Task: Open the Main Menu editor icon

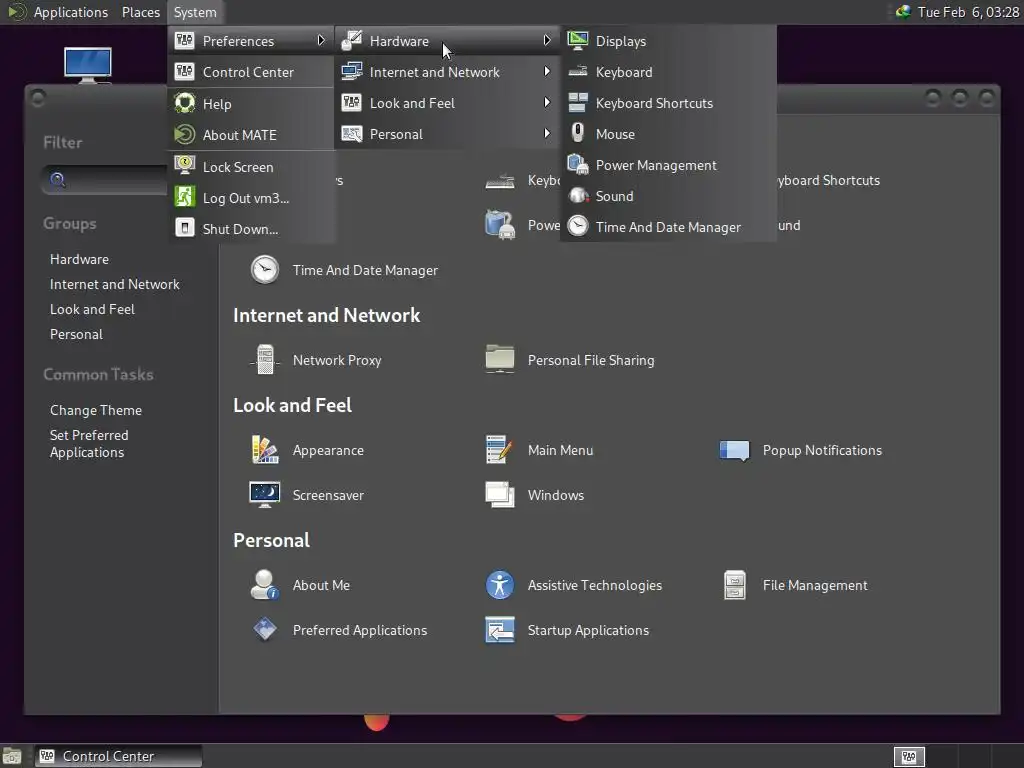Action: click(x=500, y=450)
